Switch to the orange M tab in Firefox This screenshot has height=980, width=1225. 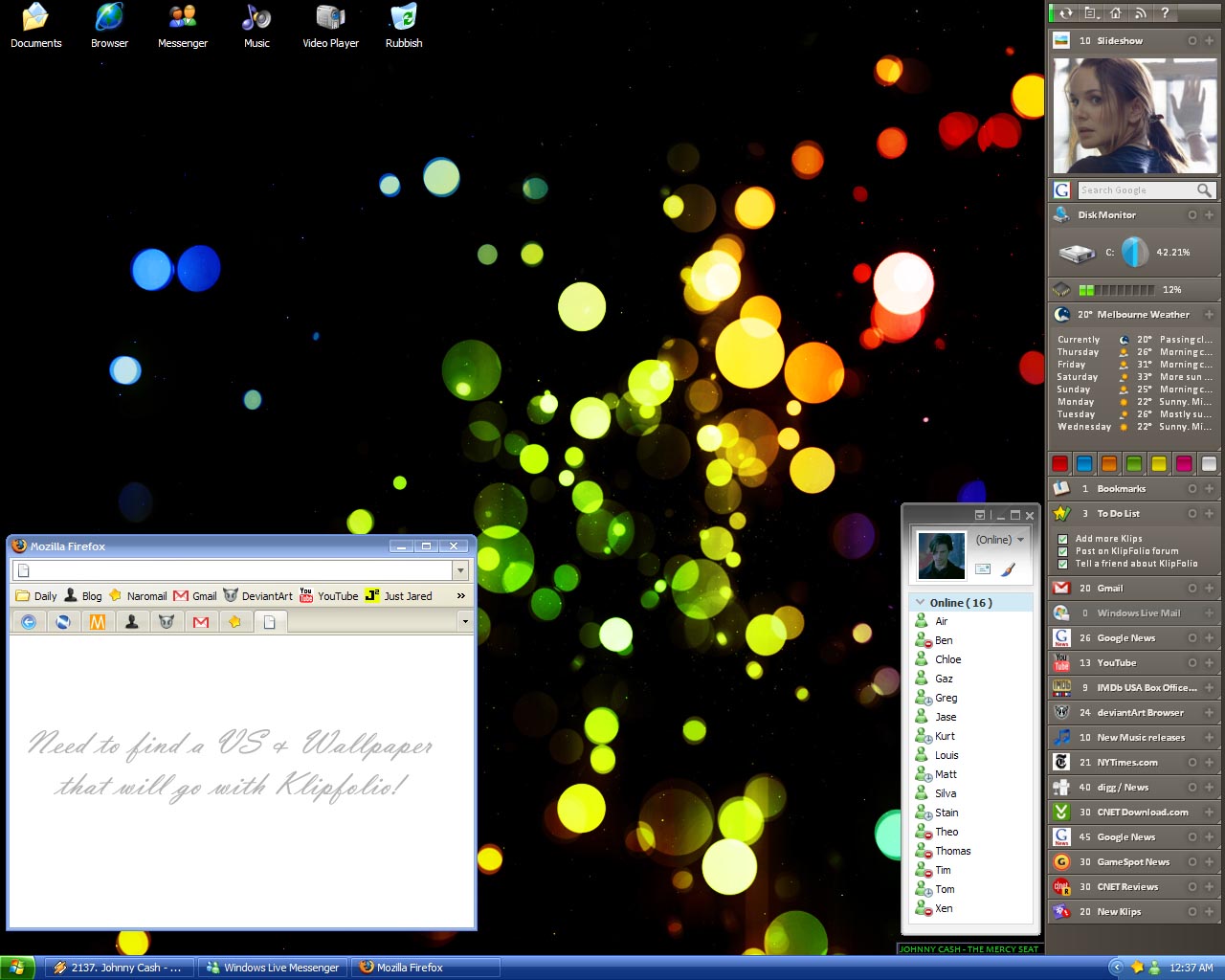click(x=97, y=622)
